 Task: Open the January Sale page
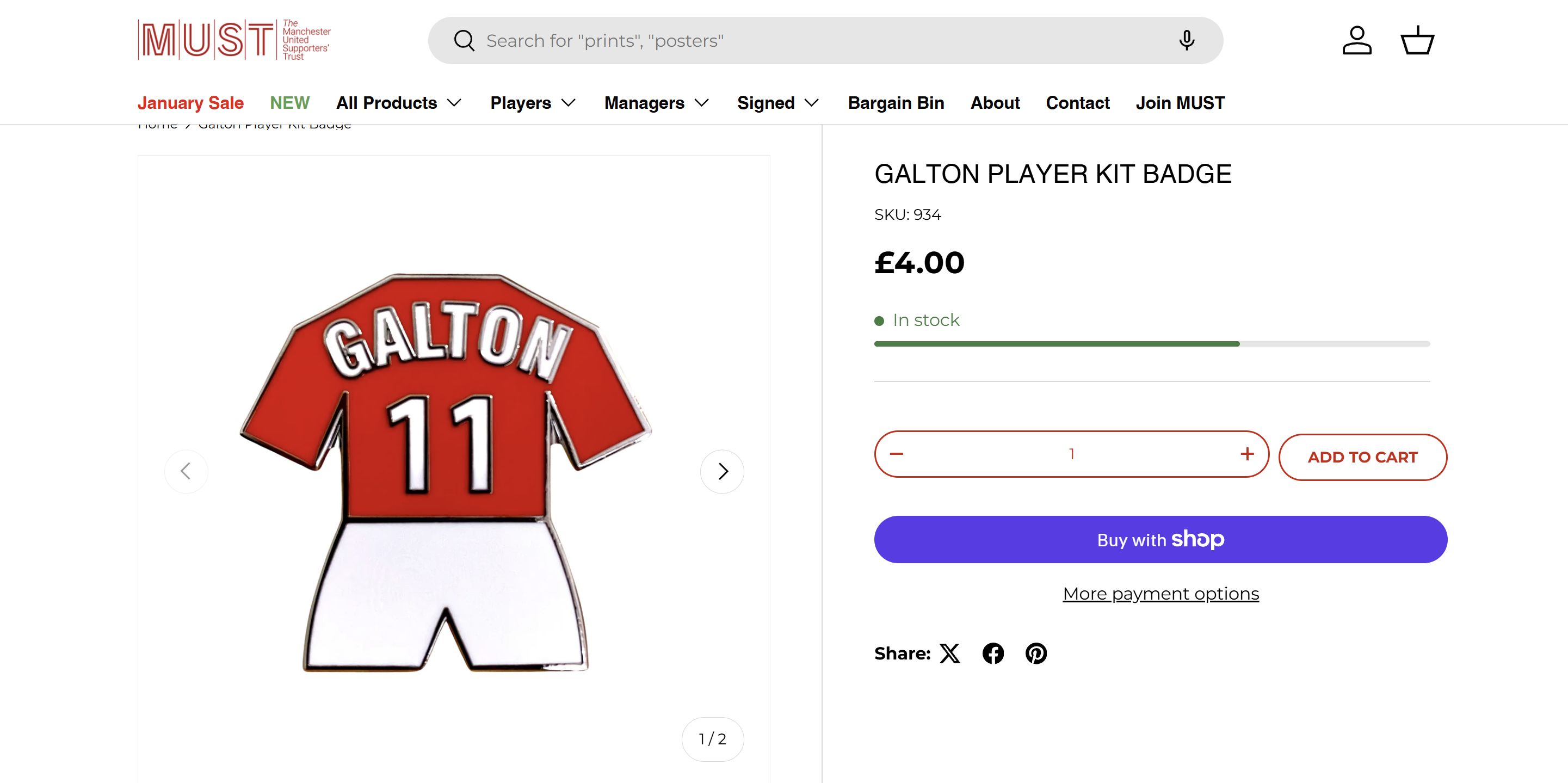click(x=190, y=103)
